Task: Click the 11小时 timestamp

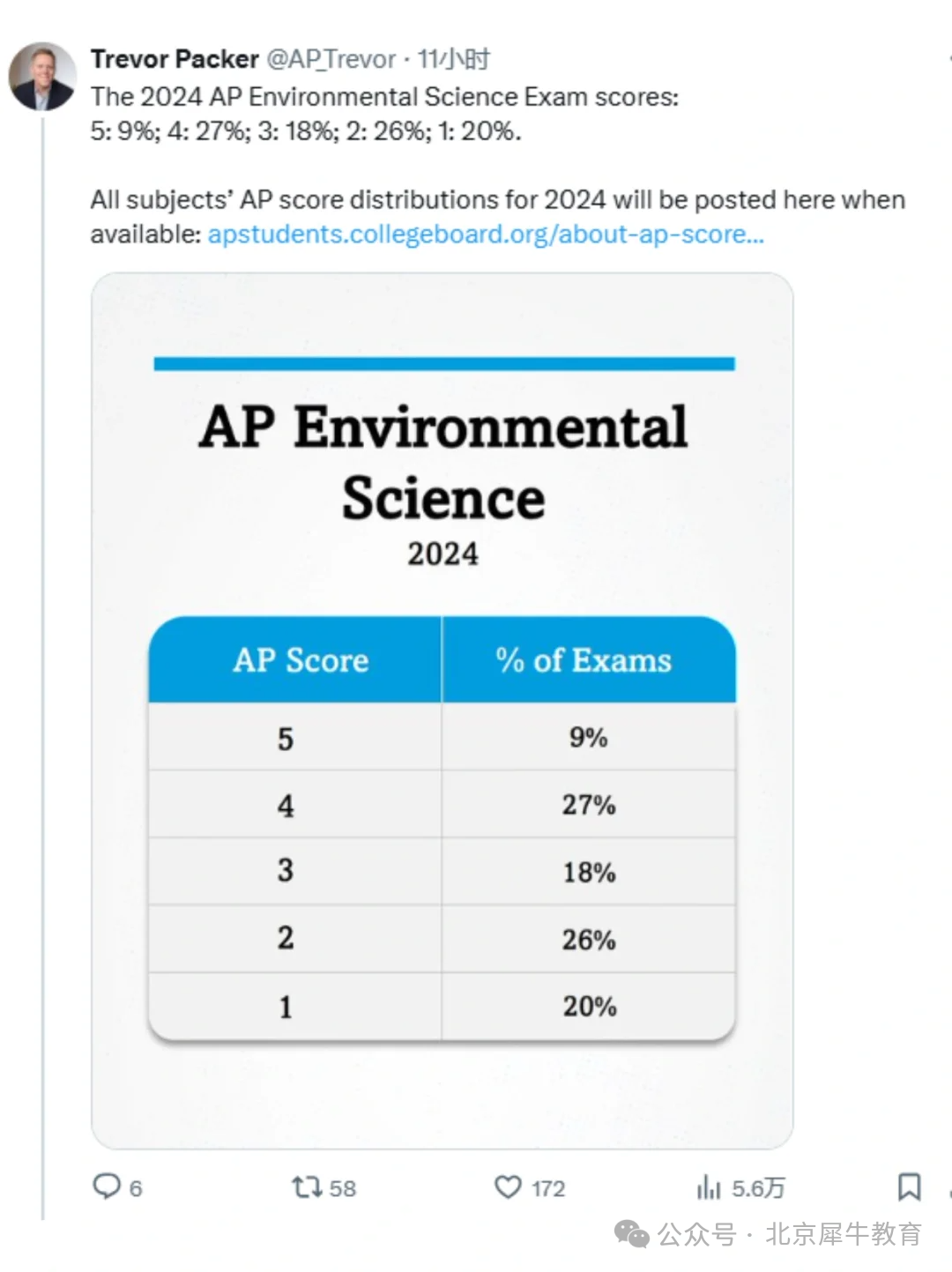Action: (453, 59)
